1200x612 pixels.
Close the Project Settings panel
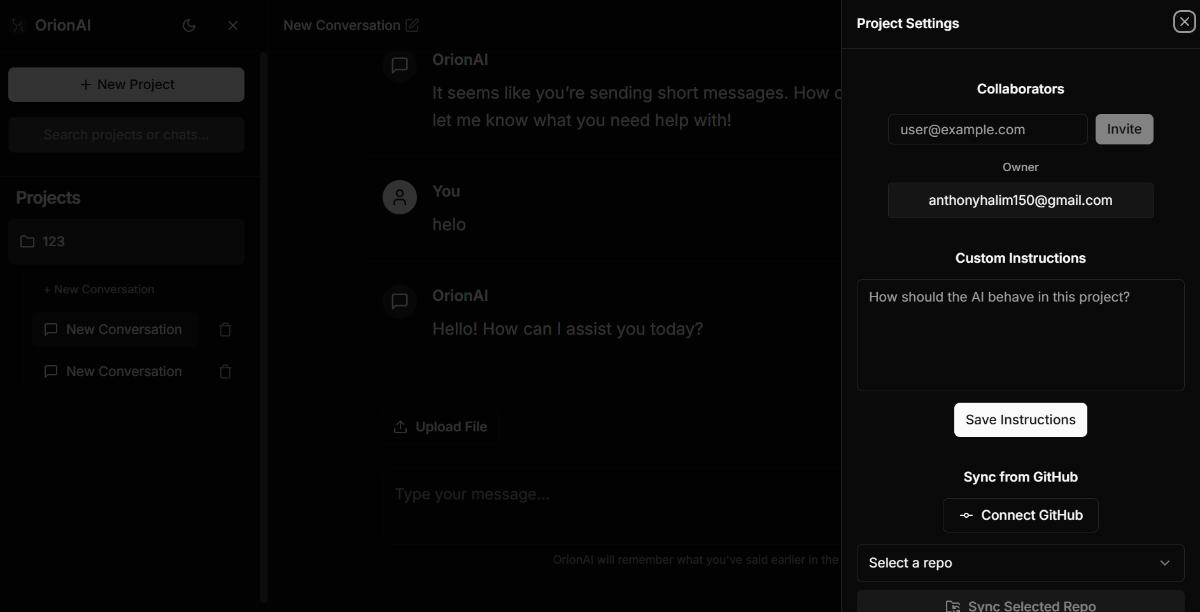[1183, 22]
